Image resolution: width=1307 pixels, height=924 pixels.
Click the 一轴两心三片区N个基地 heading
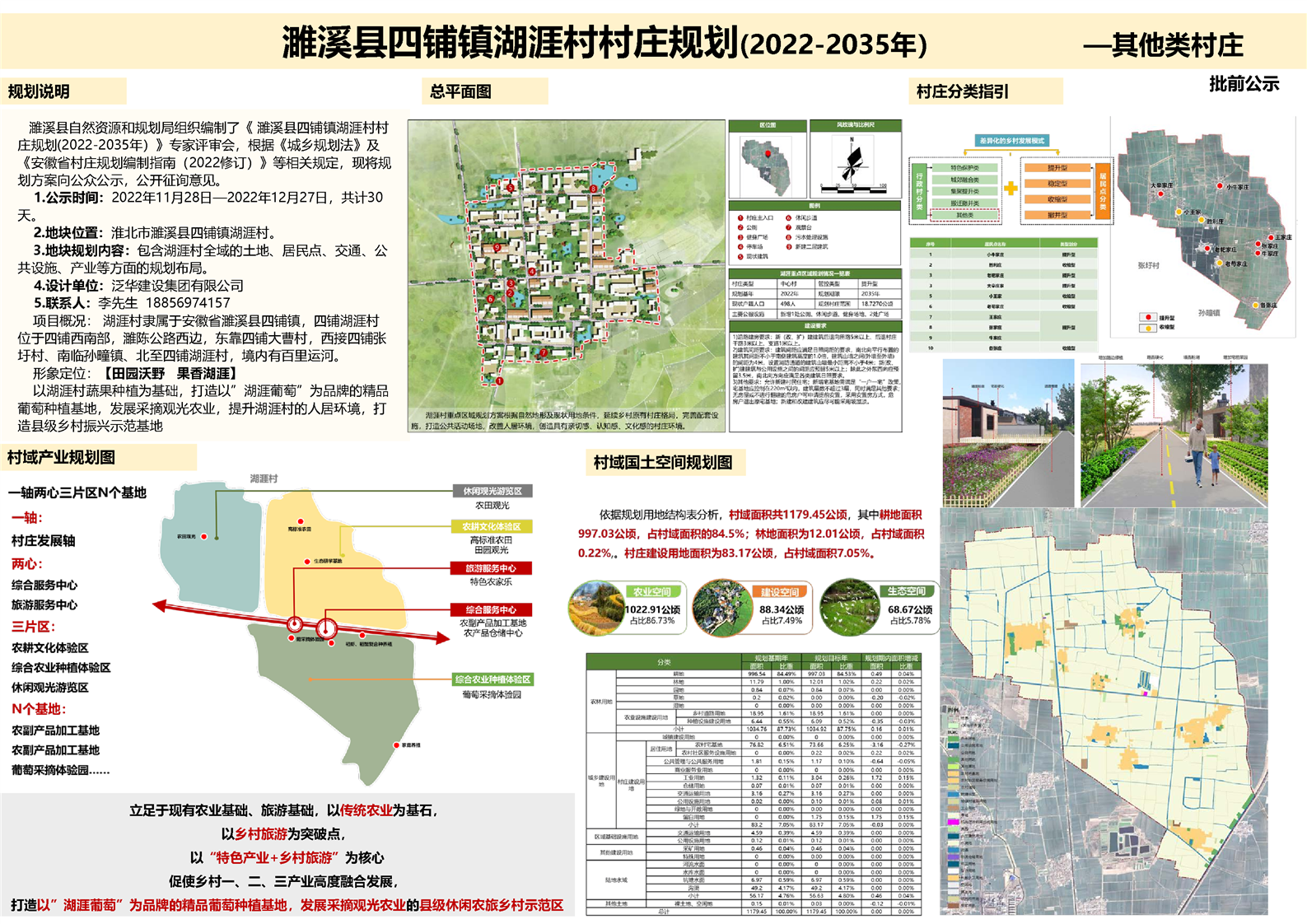(77, 493)
